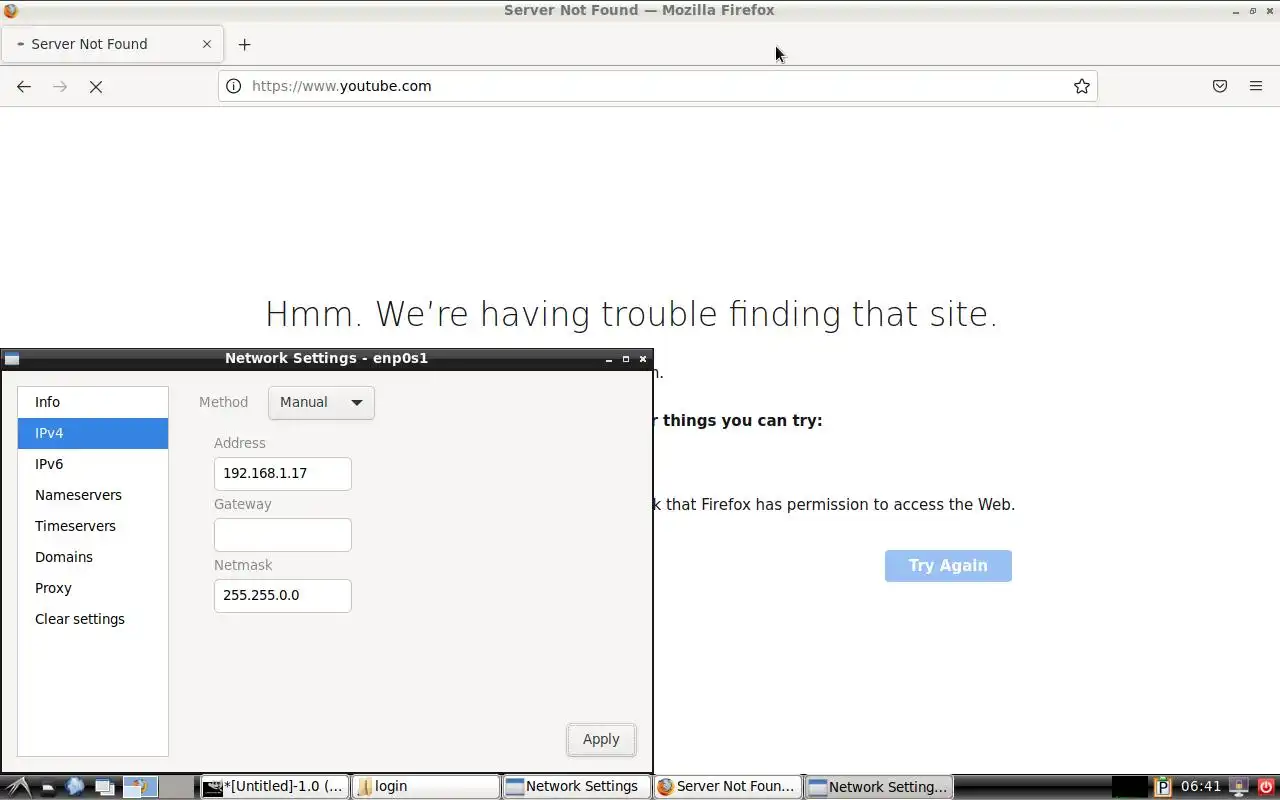Select Info in Network Settings sidebar
1280x800 pixels.
click(92, 402)
